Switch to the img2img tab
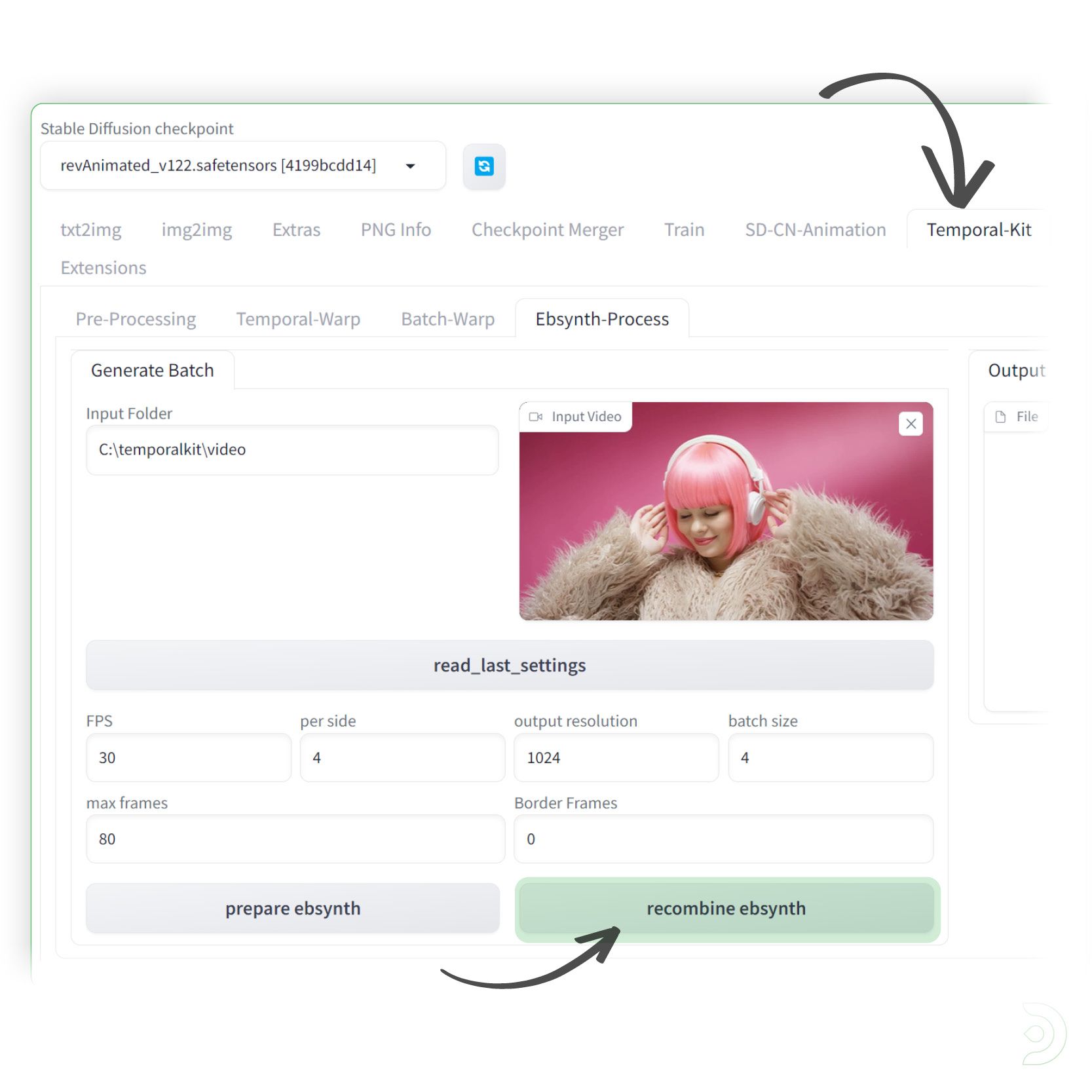The image size is (1092, 1092). 197,230
